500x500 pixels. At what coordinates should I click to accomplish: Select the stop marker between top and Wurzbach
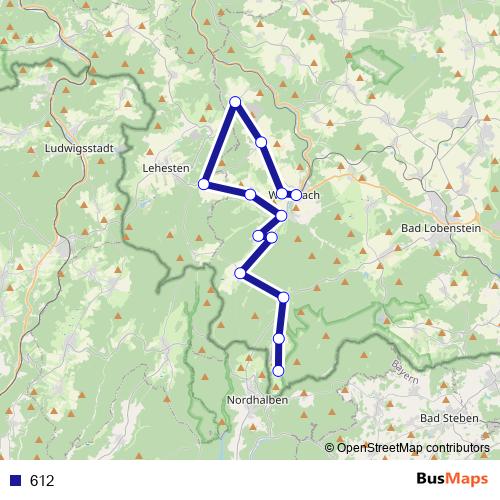pos(261,142)
